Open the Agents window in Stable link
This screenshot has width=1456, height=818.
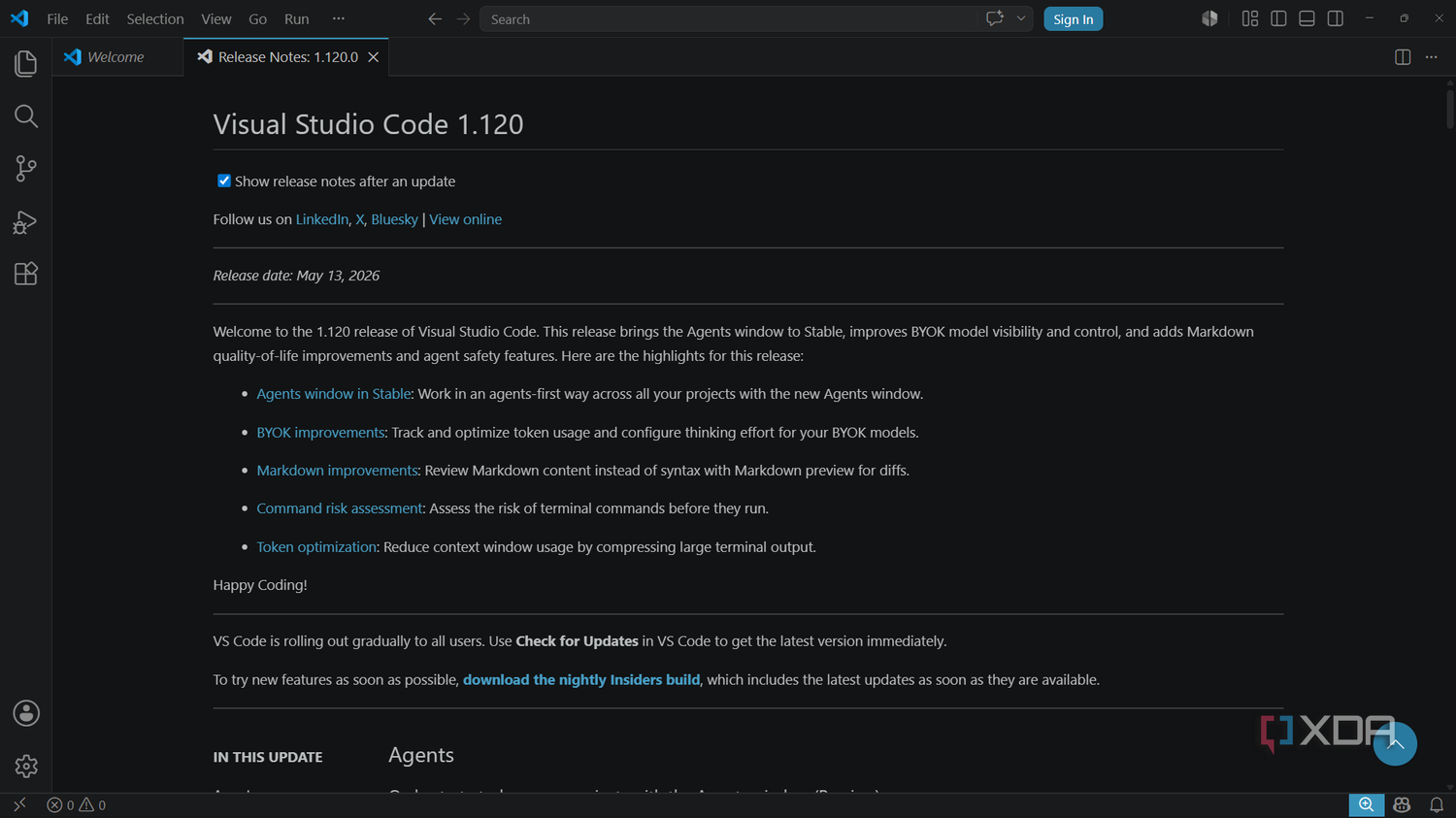[334, 394]
